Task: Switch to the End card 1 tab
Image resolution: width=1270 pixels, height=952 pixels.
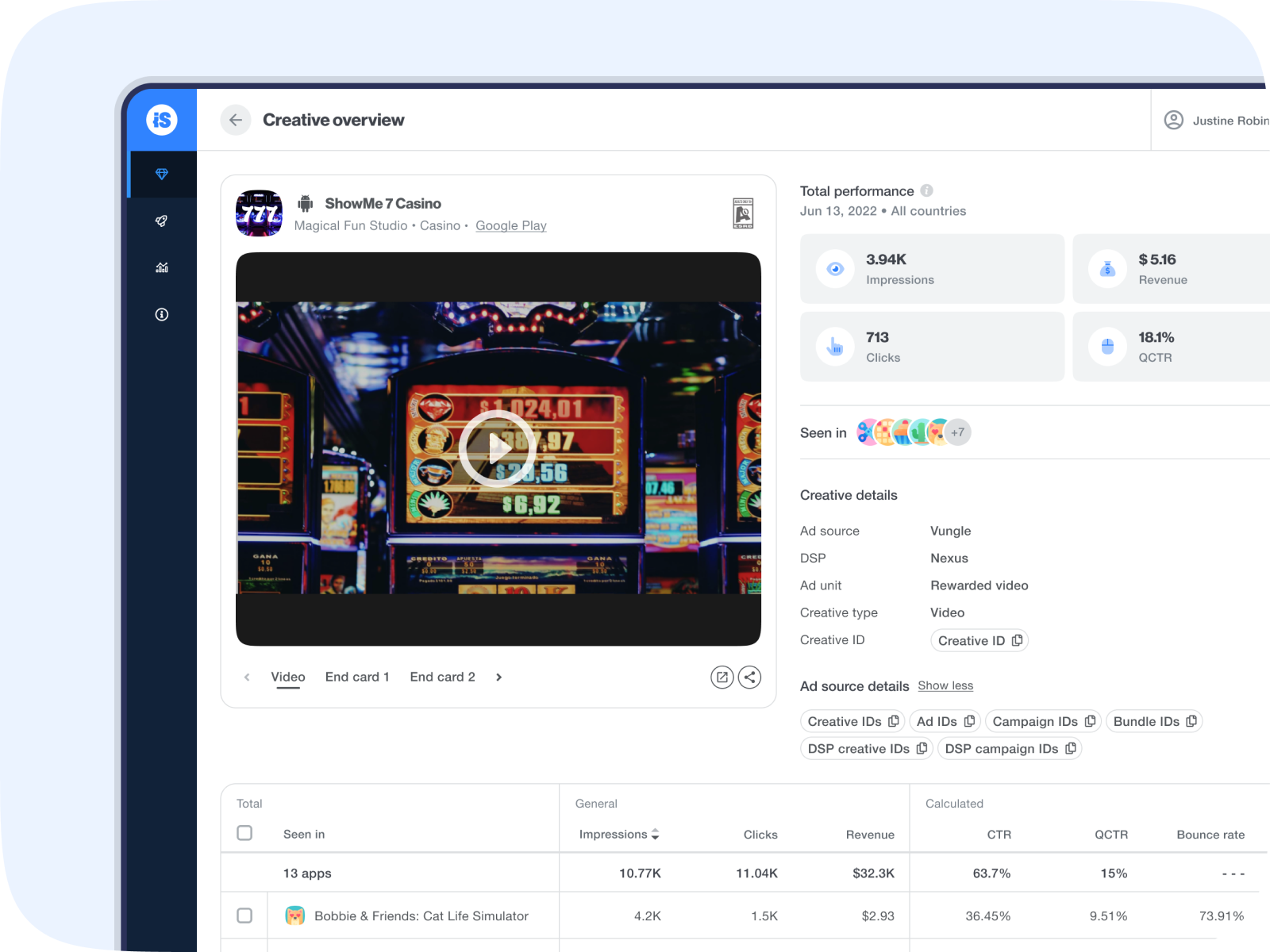Action: 357,677
